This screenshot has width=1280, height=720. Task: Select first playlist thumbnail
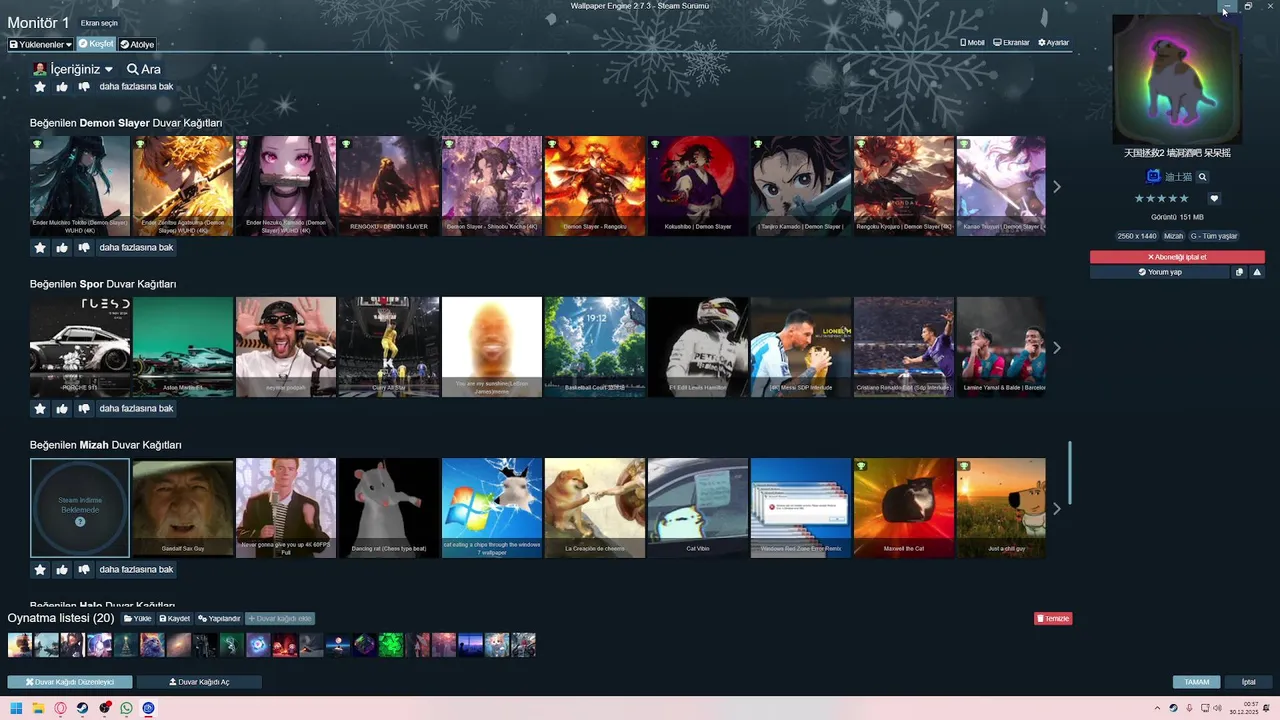[x=20, y=645]
